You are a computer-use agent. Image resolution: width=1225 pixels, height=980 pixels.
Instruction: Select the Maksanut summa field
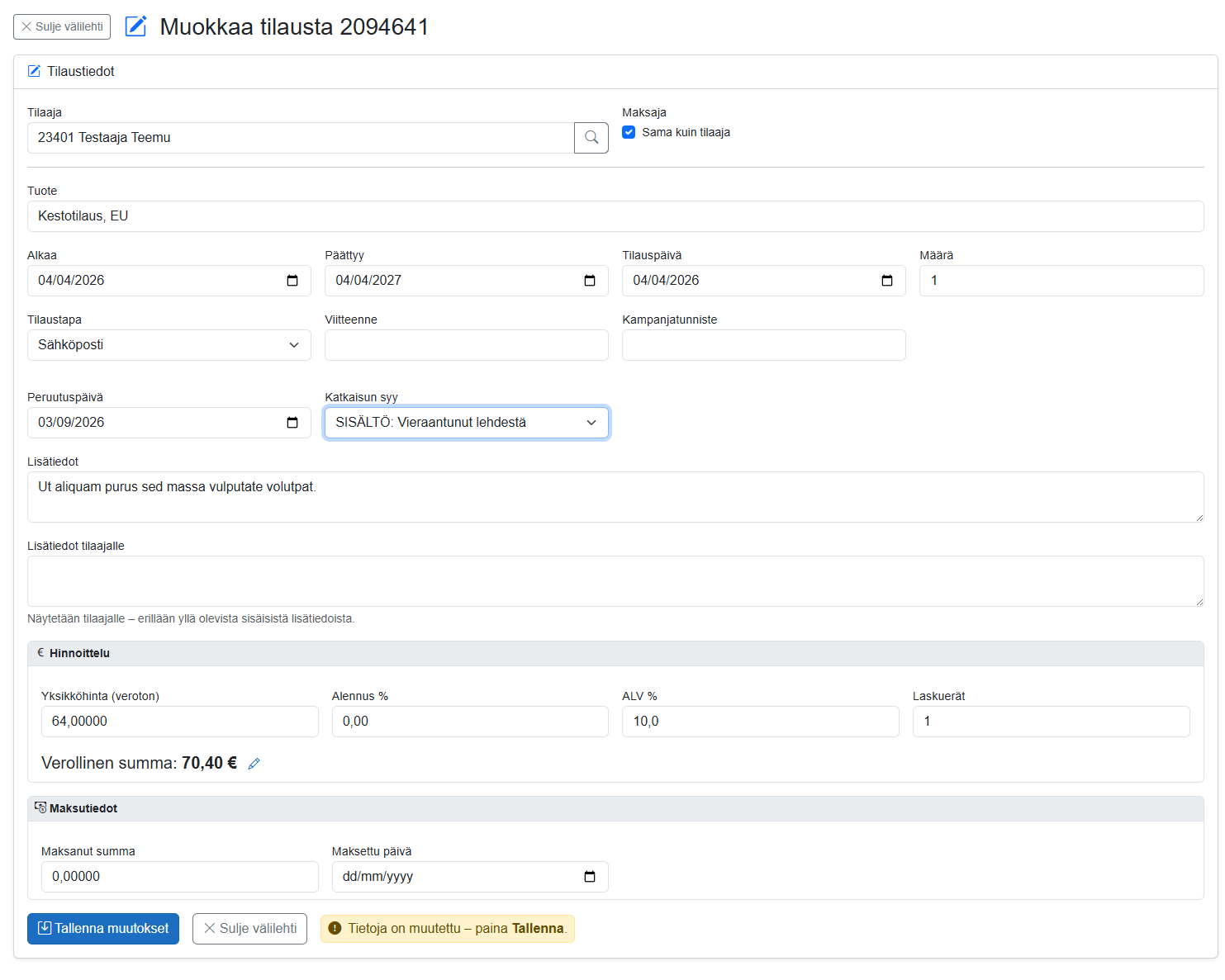pos(180,877)
